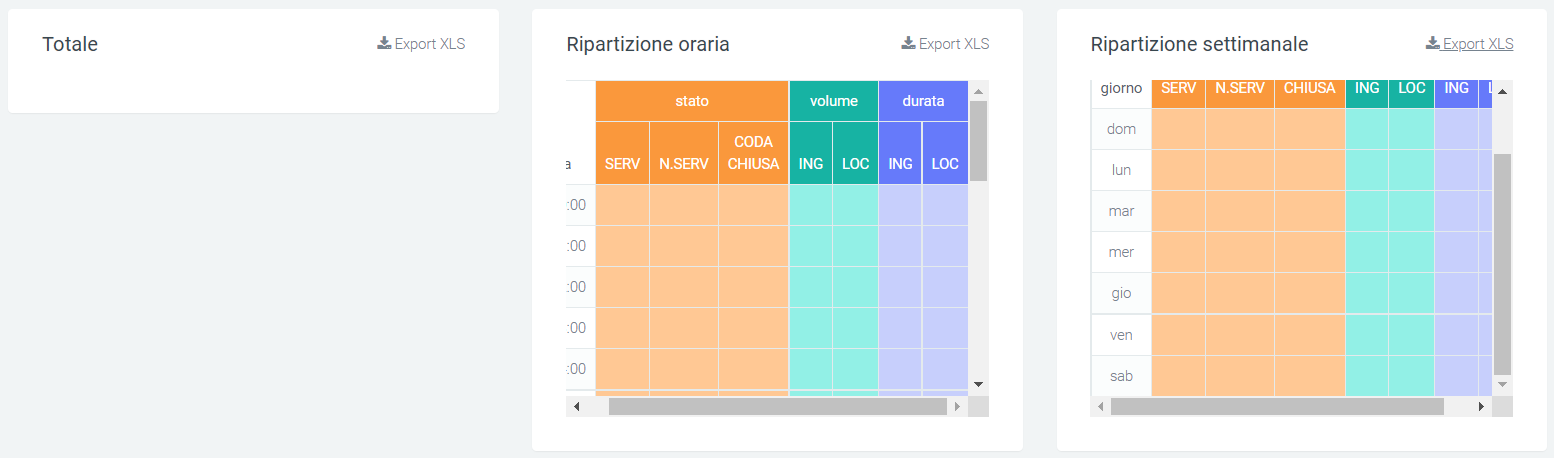Select the 'stato' column group header in the hourly table
Viewport: 1554px width, 458px height.
692,101
